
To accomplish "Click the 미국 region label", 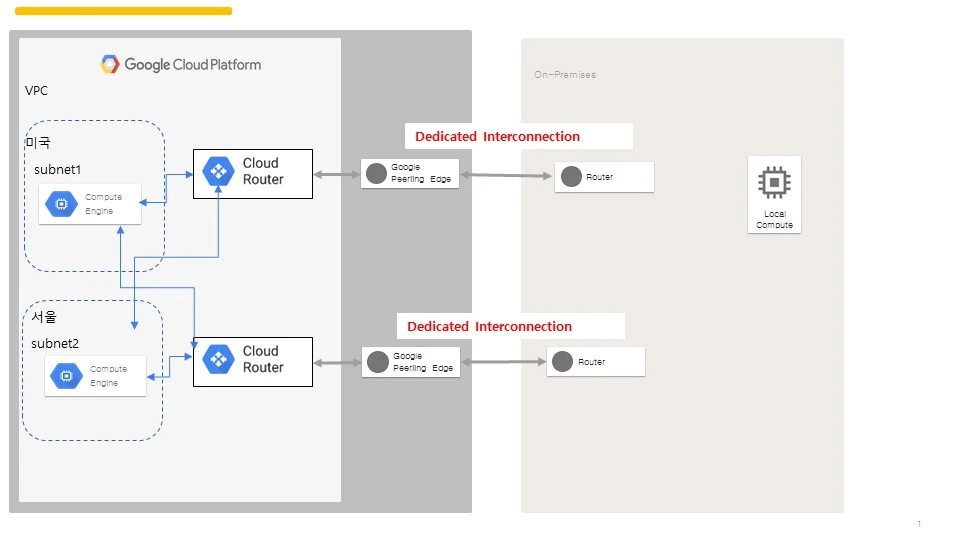I will (x=38, y=143).
